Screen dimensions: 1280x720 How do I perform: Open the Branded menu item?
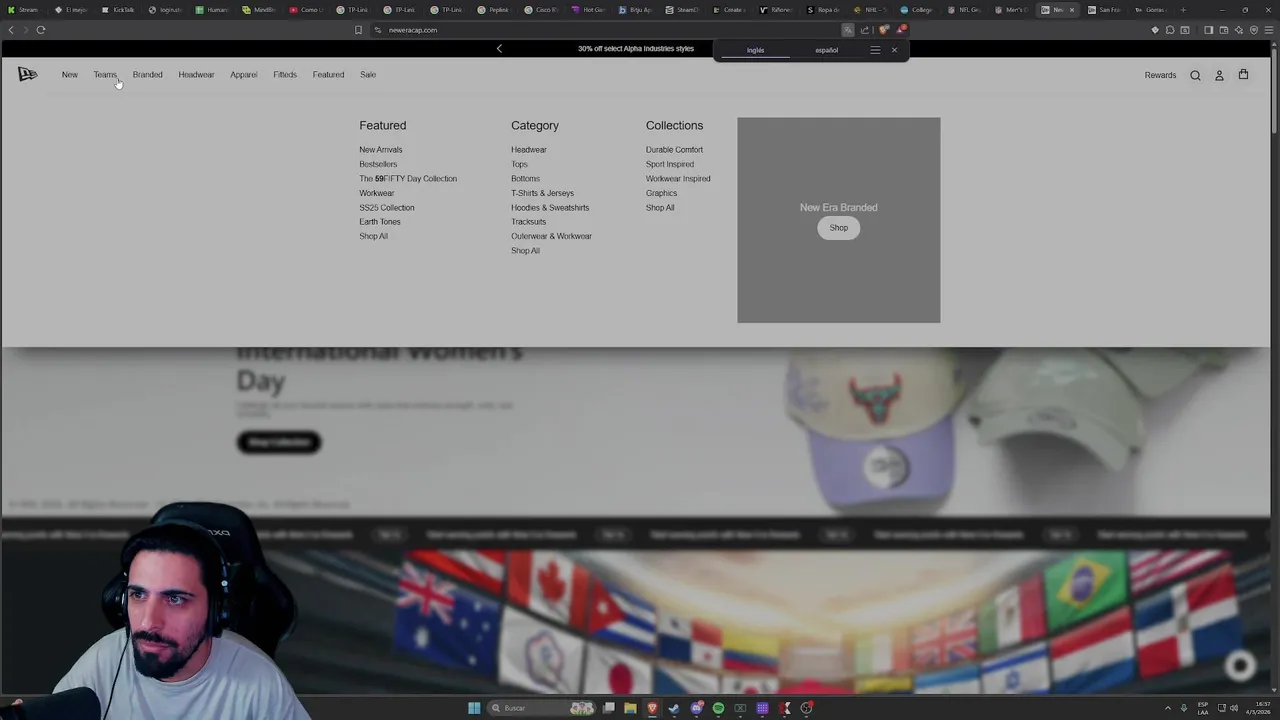[x=147, y=75]
